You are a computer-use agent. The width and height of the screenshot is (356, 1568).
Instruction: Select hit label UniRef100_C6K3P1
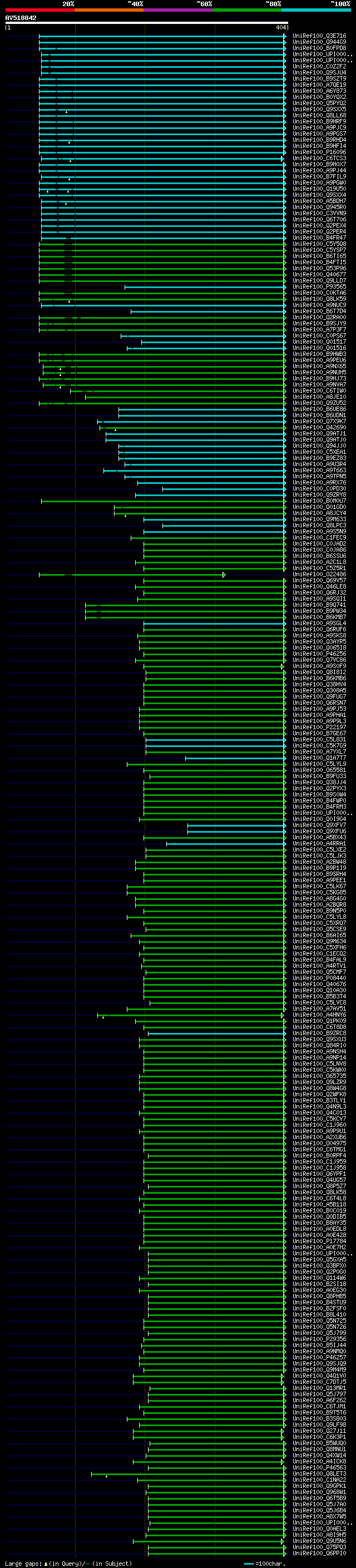tap(319, 1437)
